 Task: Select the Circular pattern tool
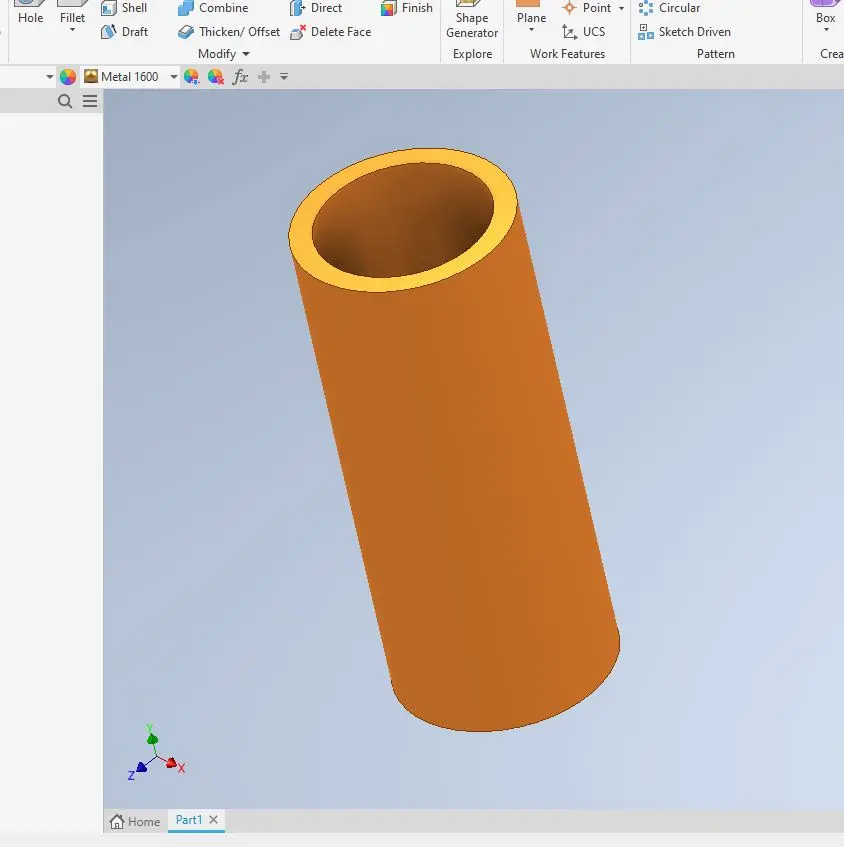669,8
